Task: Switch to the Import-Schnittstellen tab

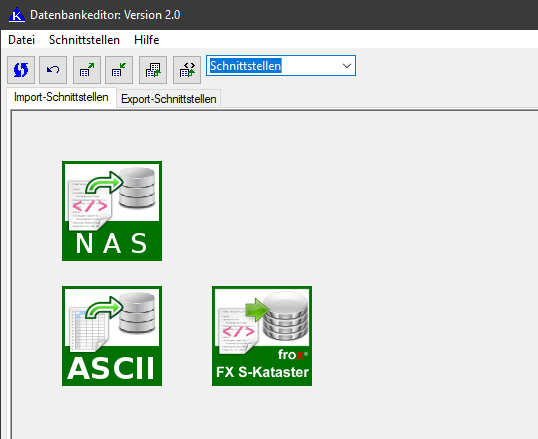Action: pyautogui.click(x=61, y=97)
